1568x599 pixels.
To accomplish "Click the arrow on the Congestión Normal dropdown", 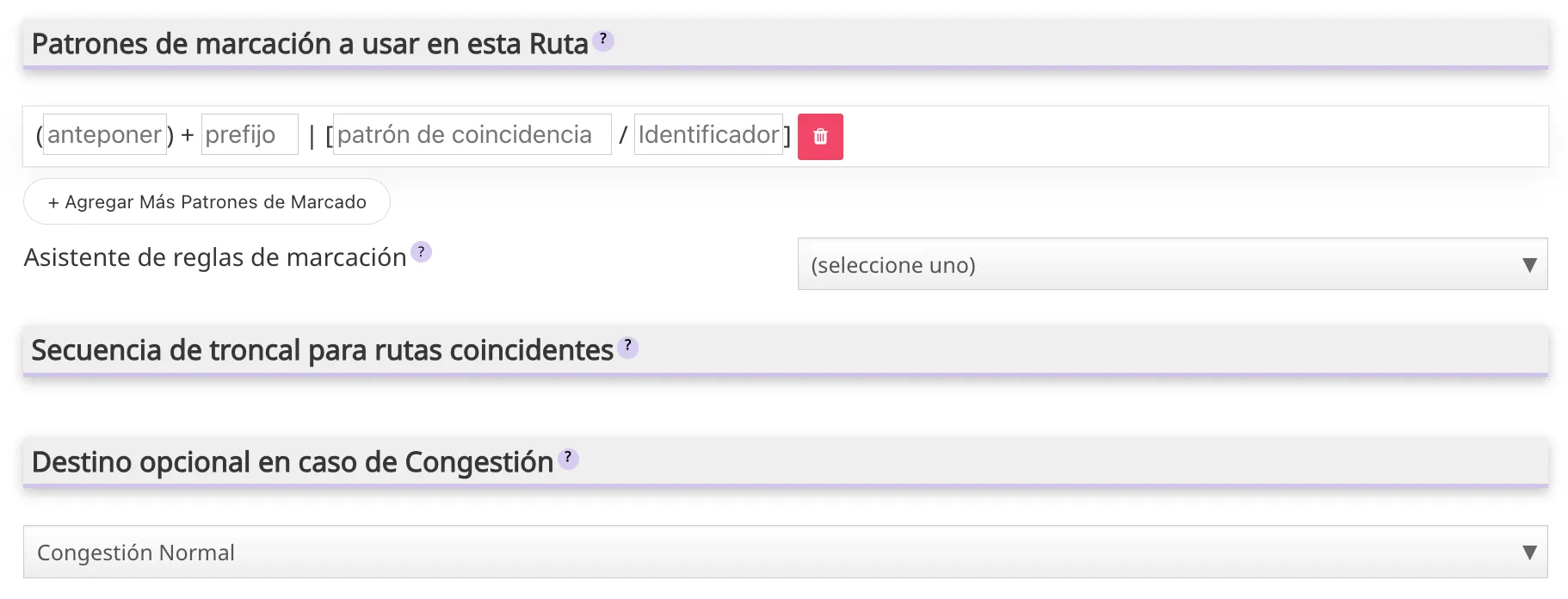I will click(1528, 553).
